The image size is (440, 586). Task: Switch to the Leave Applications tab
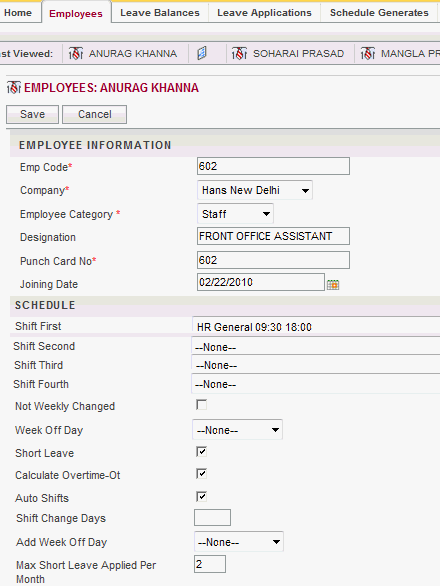pos(264,13)
